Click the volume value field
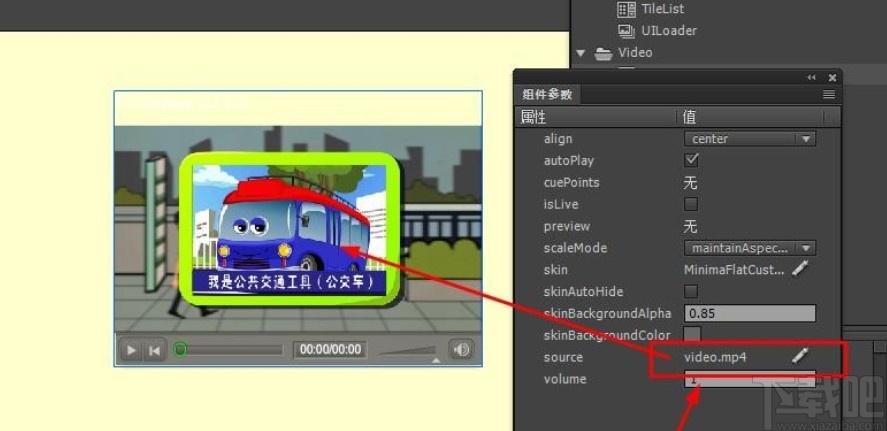Image resolution: width=887 pixels, height=431 pixels. pos(750,379)
